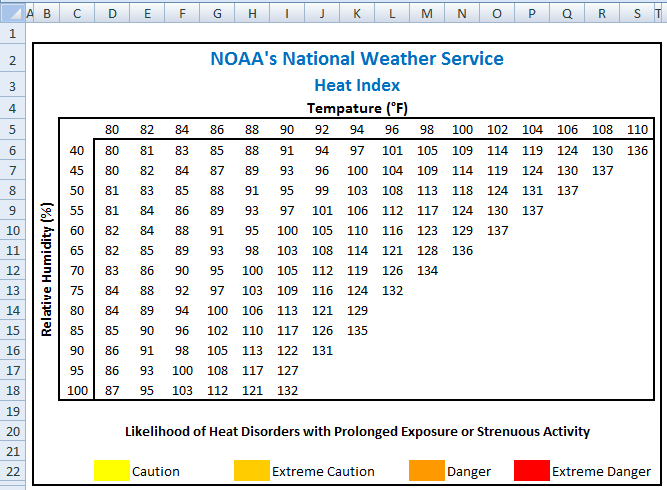667x490 pixels.
Task: Select value 87 in the 100 humidity row
Action: [x=112, y=390]
